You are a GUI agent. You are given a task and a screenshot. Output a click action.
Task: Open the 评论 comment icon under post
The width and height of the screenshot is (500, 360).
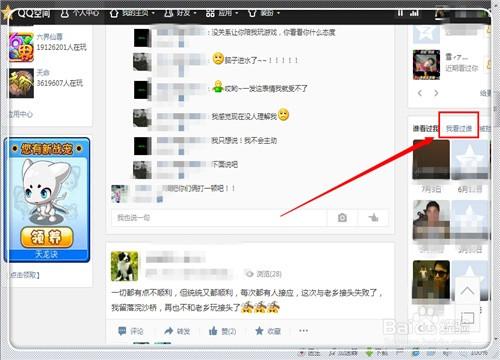tap(122, 331)
